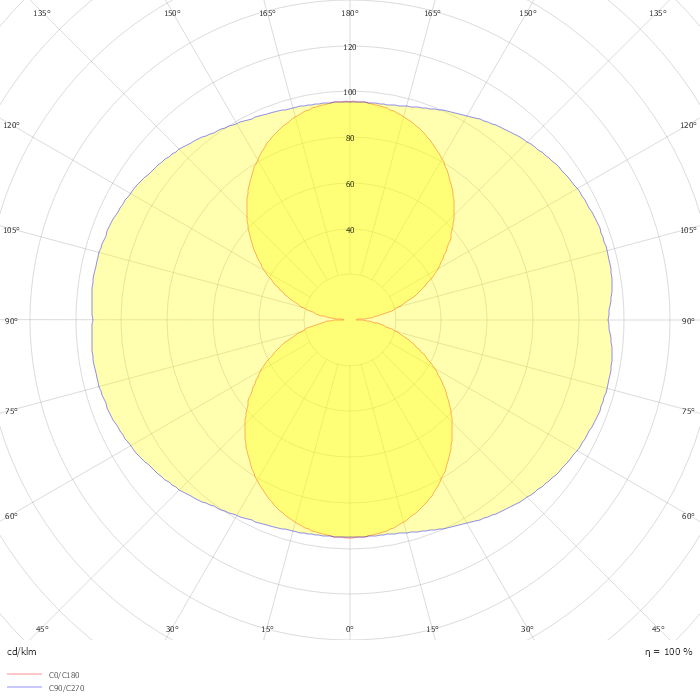Select the red C0/C180 legend line
The width and height of the screenshot is (700, 700).
click(25, 675)
